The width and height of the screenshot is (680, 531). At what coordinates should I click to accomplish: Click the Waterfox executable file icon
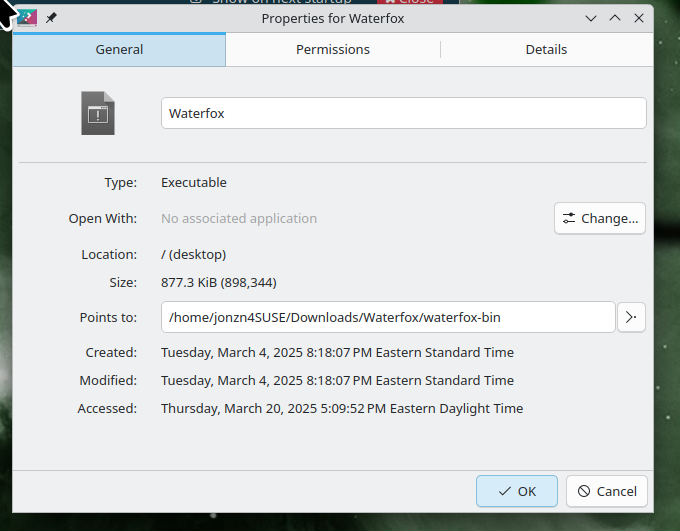[98, 113]
